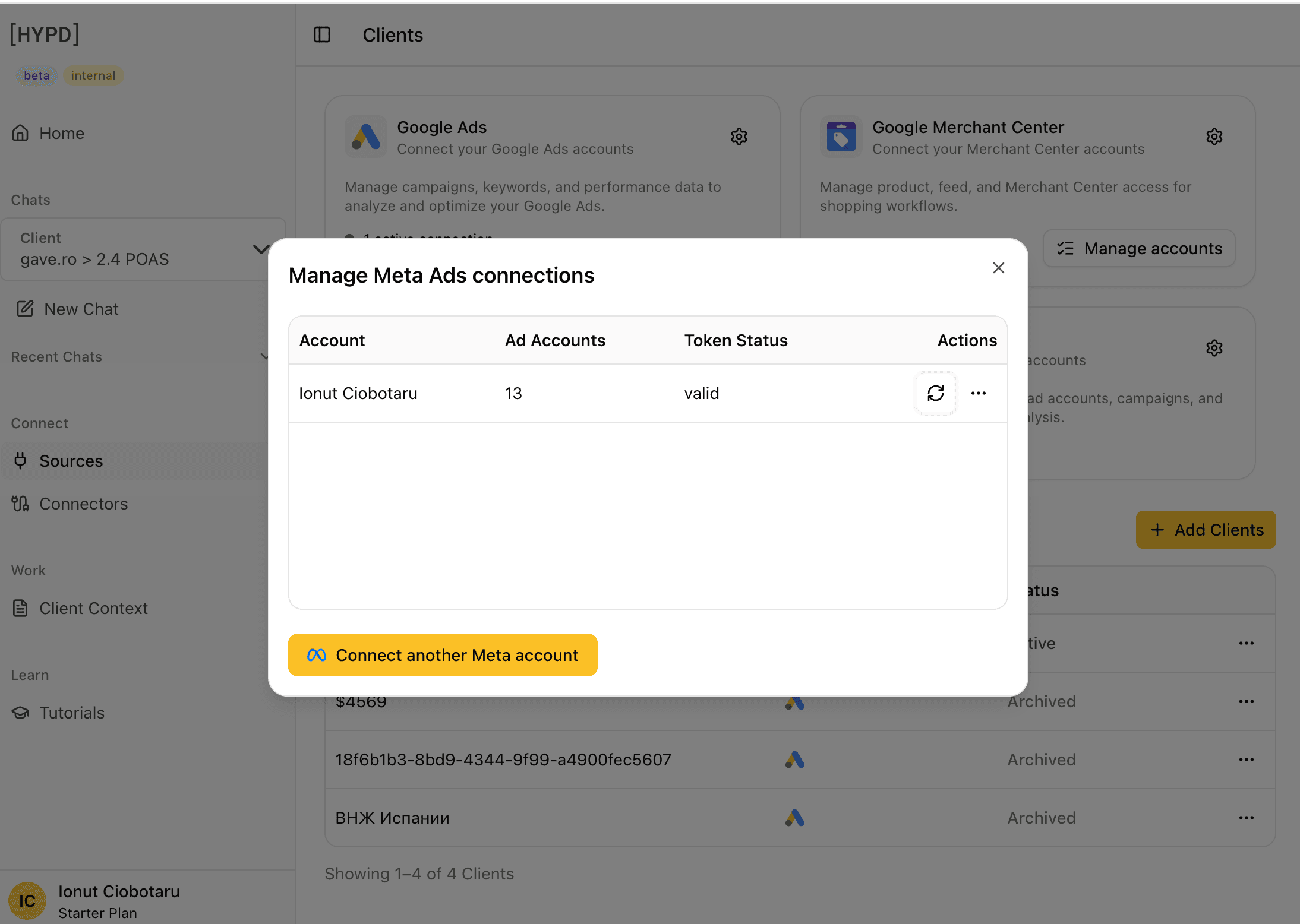Open actions for 18f6b1b3 client row

1247,760
